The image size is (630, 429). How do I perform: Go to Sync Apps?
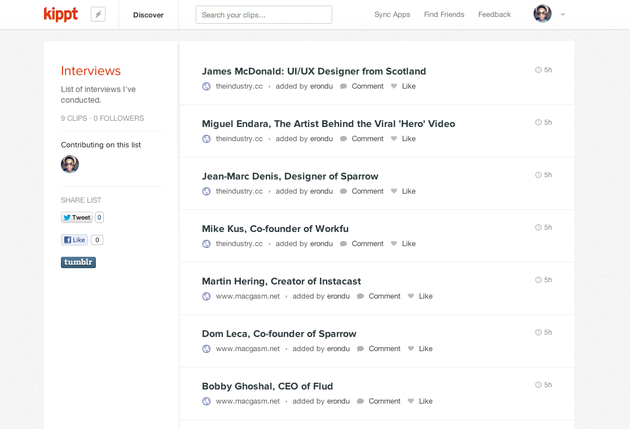click(x=392, y=15)
